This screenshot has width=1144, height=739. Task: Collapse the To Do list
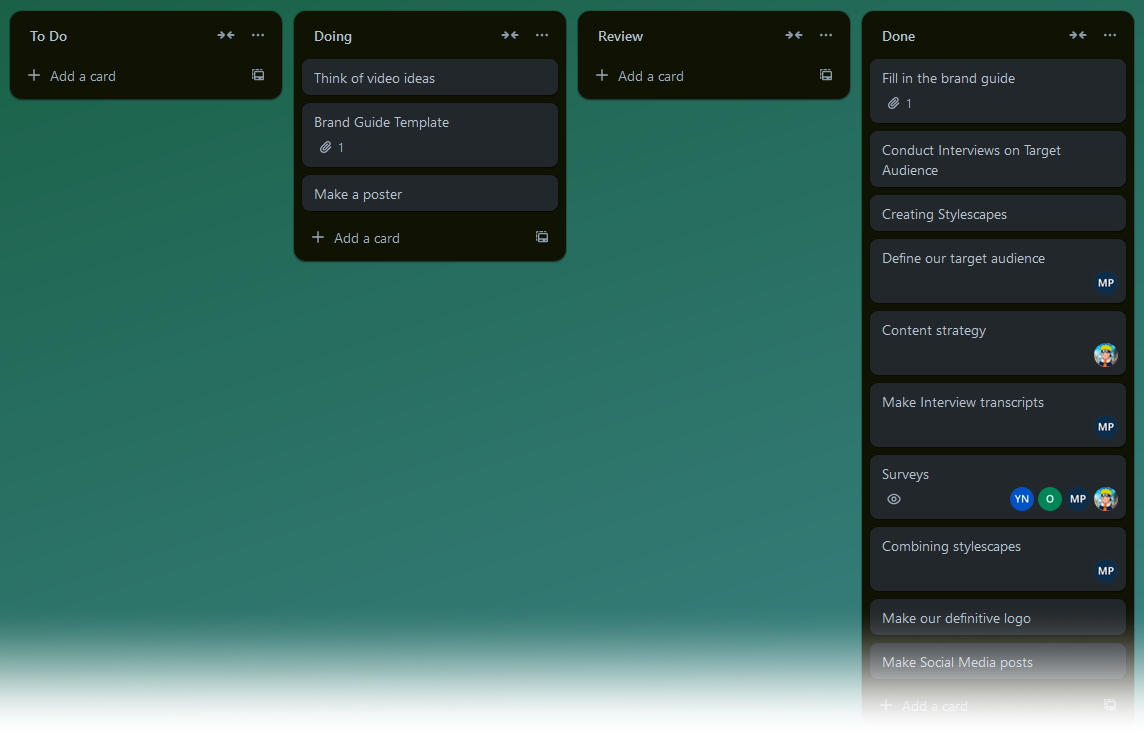(x=225, y=34)
